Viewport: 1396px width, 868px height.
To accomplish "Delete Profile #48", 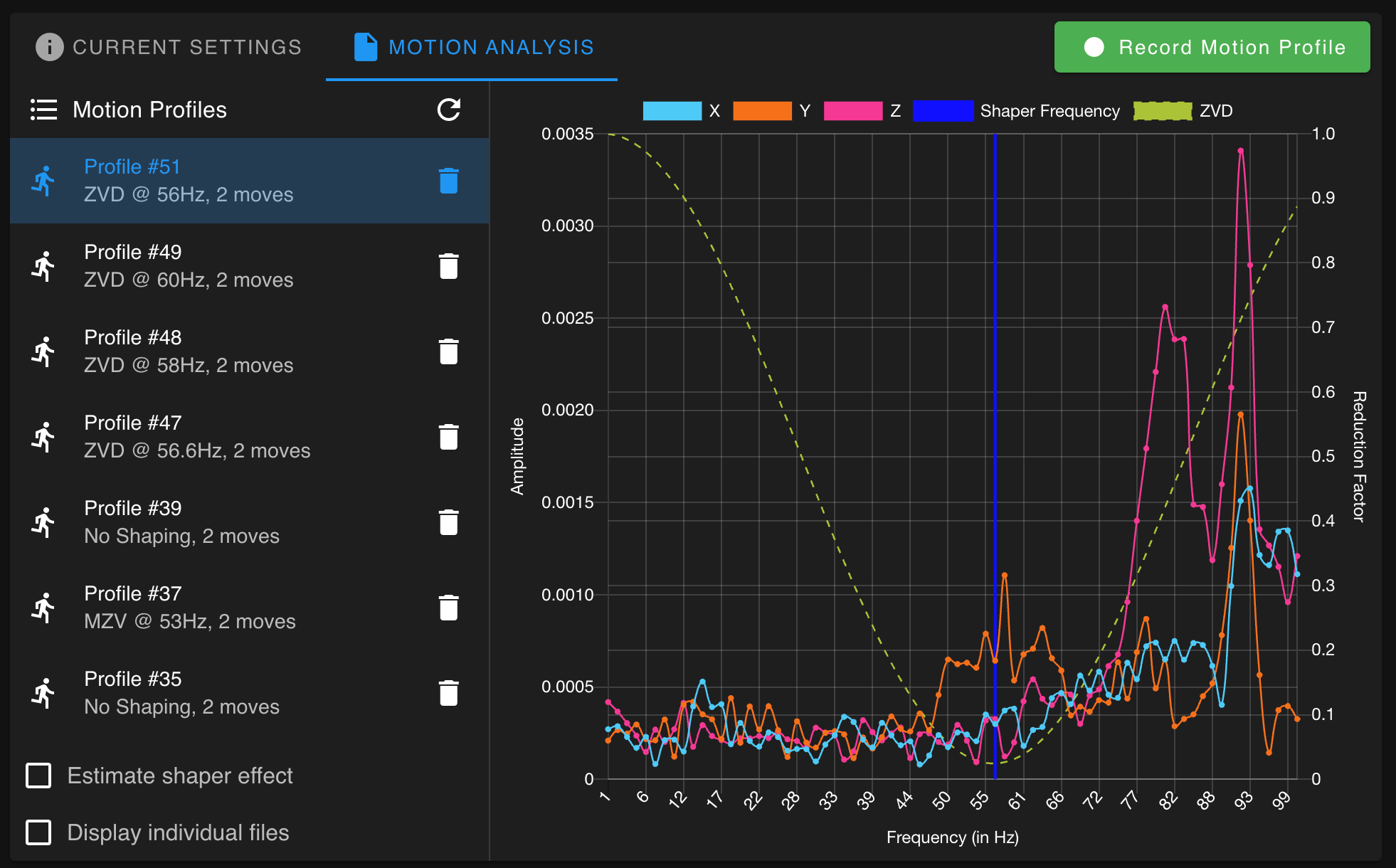I will point(449,351).
